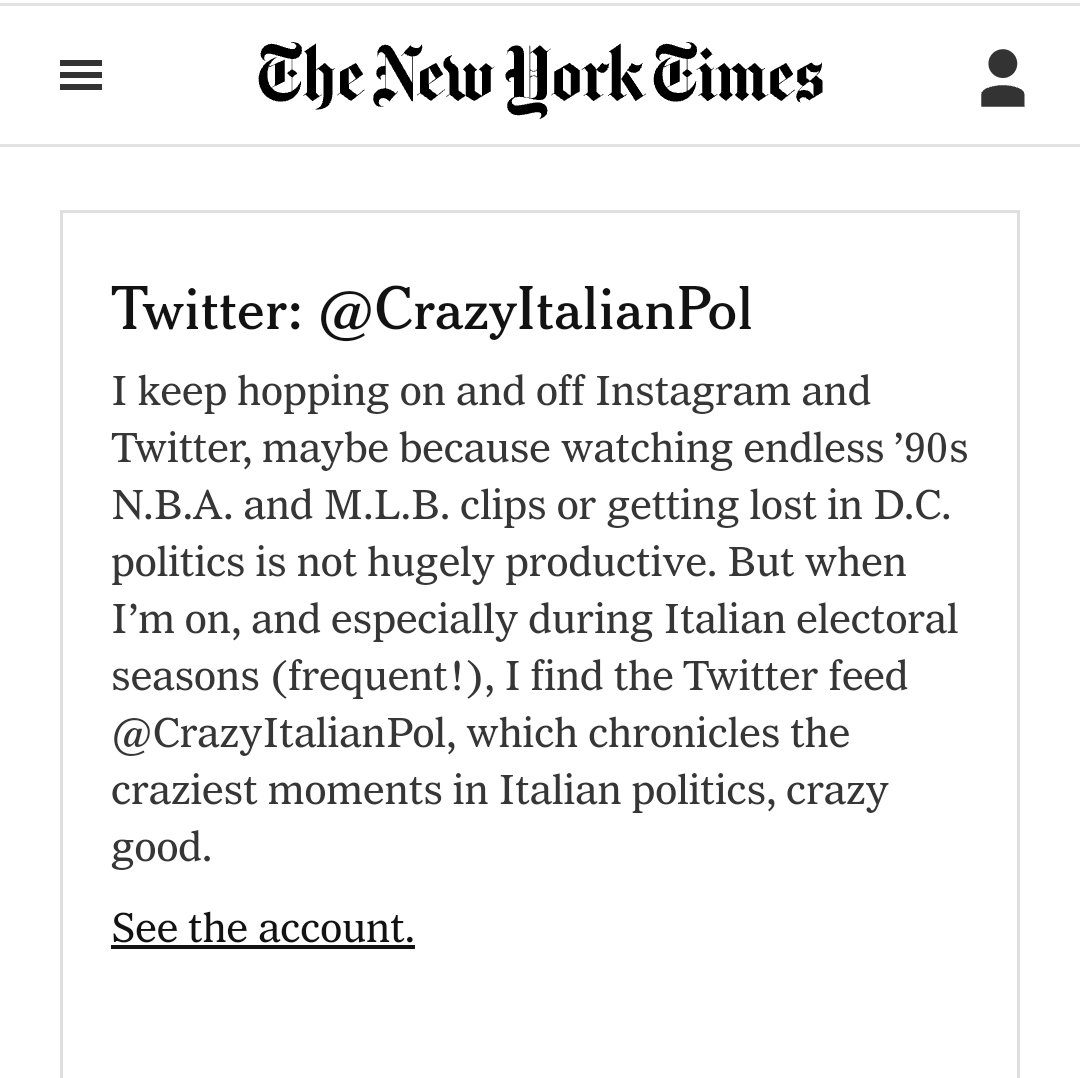Click the user account profile icon
The width and height of the screenshot is (1080, 1078).
coord(1002,77)
